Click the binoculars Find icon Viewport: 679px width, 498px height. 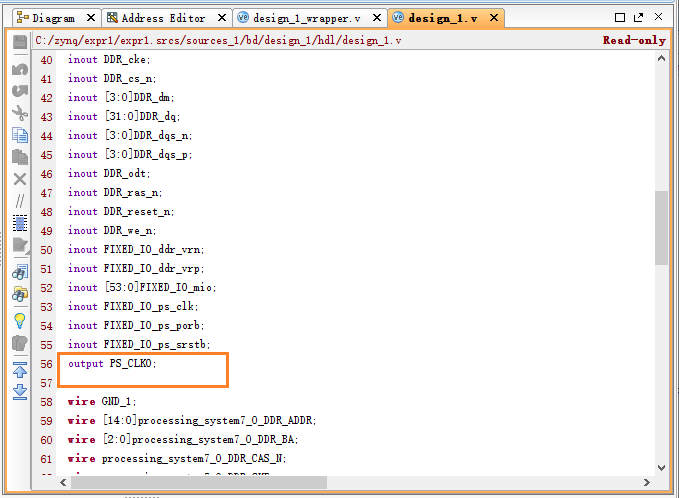19,272
